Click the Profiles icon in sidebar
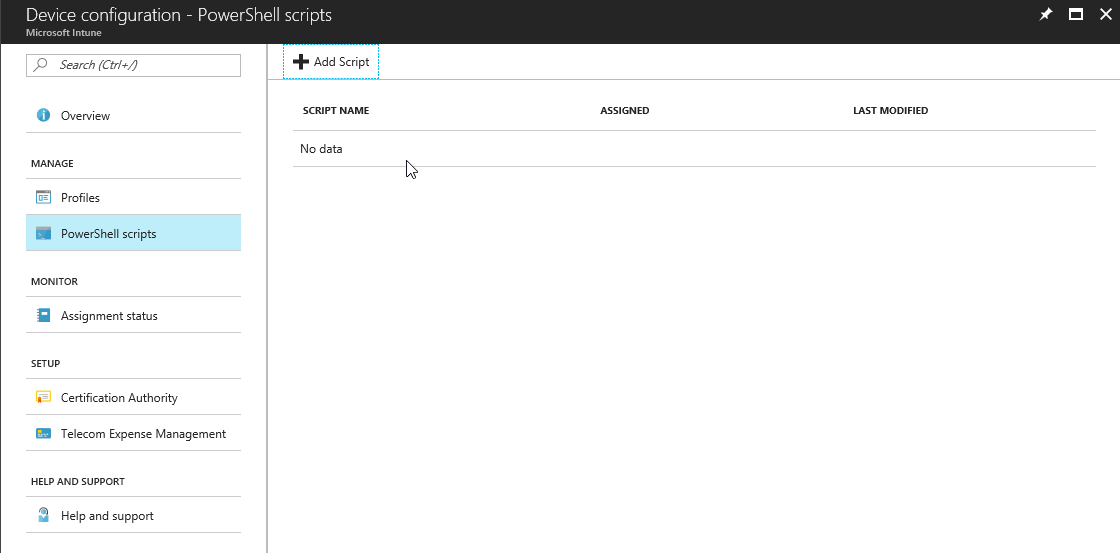Viewport: 1120px width, 553px height. point(43,197)
